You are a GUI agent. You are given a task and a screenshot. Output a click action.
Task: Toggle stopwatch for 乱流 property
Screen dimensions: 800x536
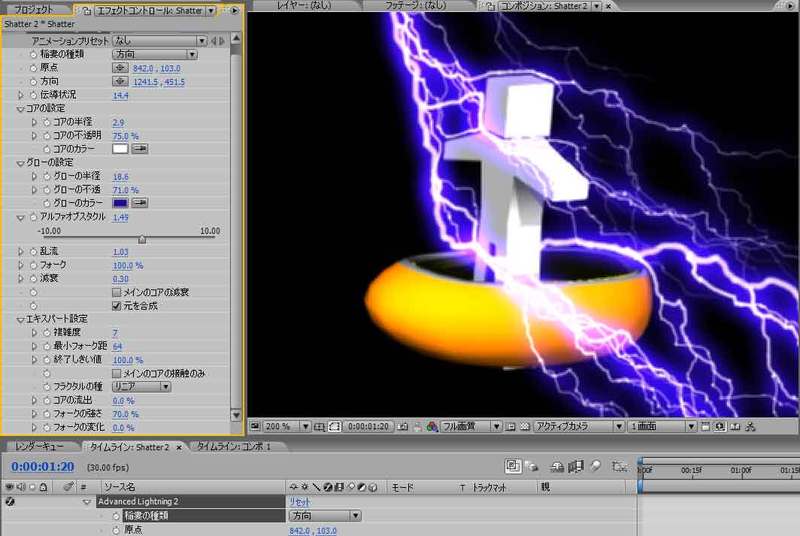coord(34,251)
